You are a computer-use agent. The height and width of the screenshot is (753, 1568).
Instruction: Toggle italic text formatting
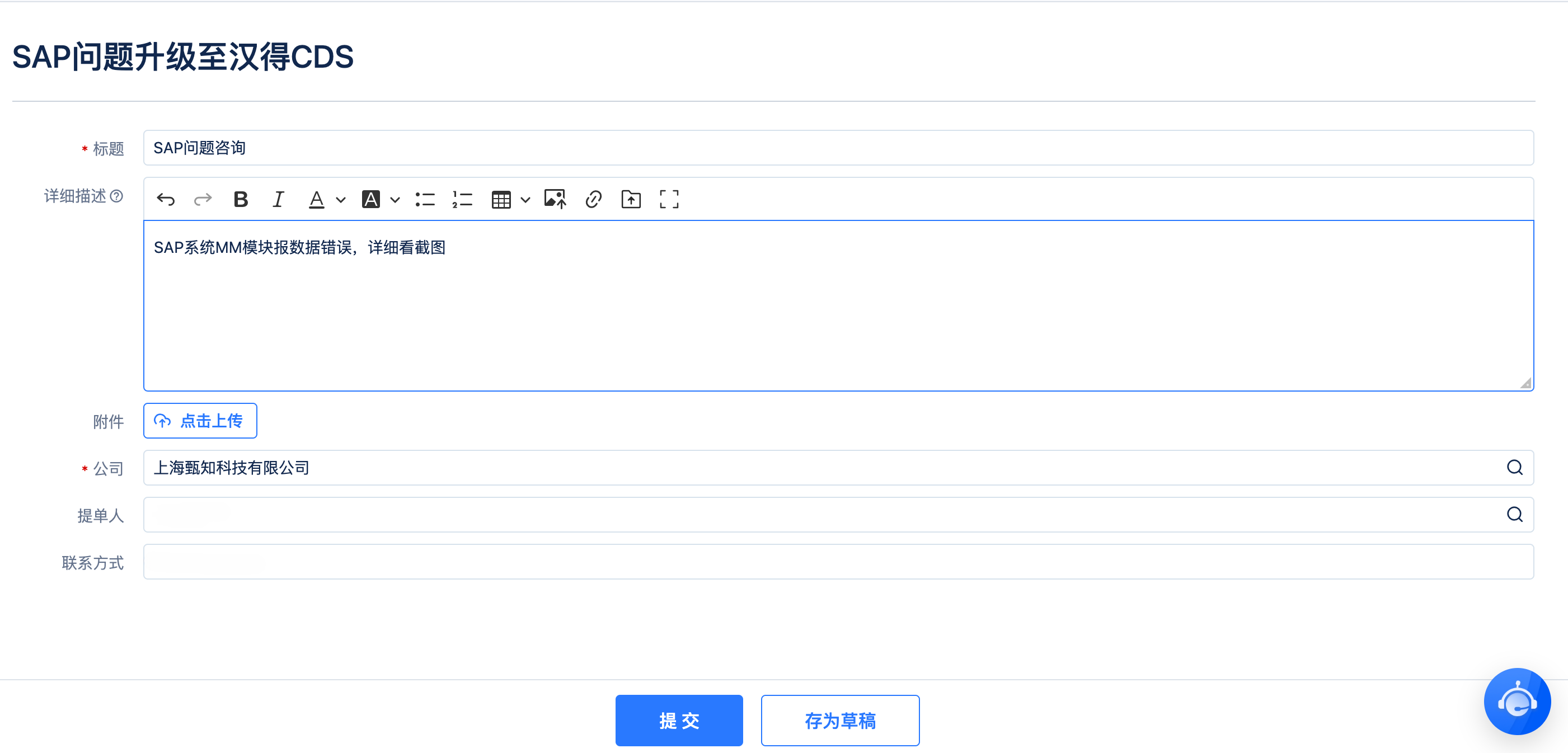pyautogui.click(x=278, y=199)
